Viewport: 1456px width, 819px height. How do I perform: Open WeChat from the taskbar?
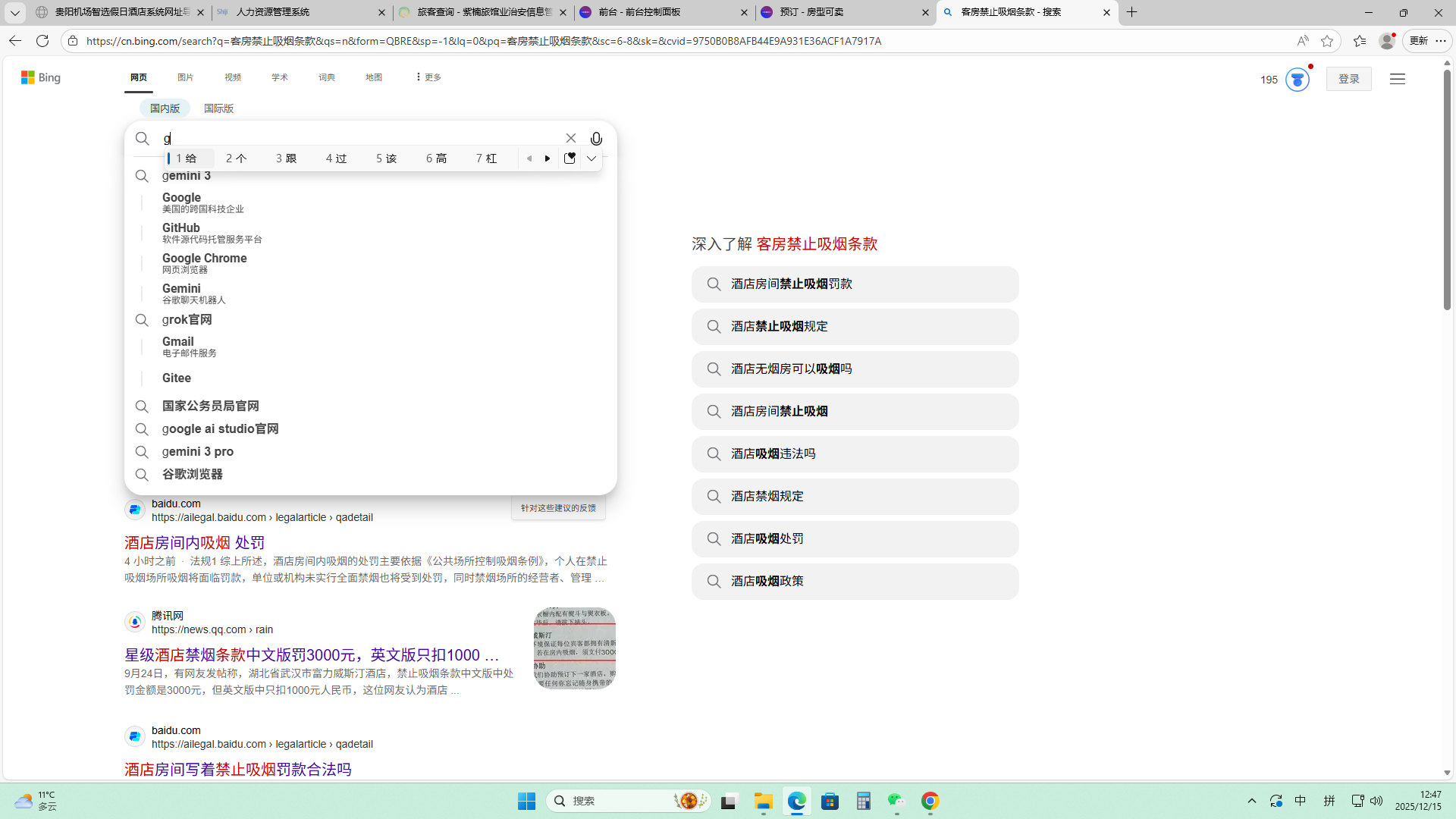[896, 801]
